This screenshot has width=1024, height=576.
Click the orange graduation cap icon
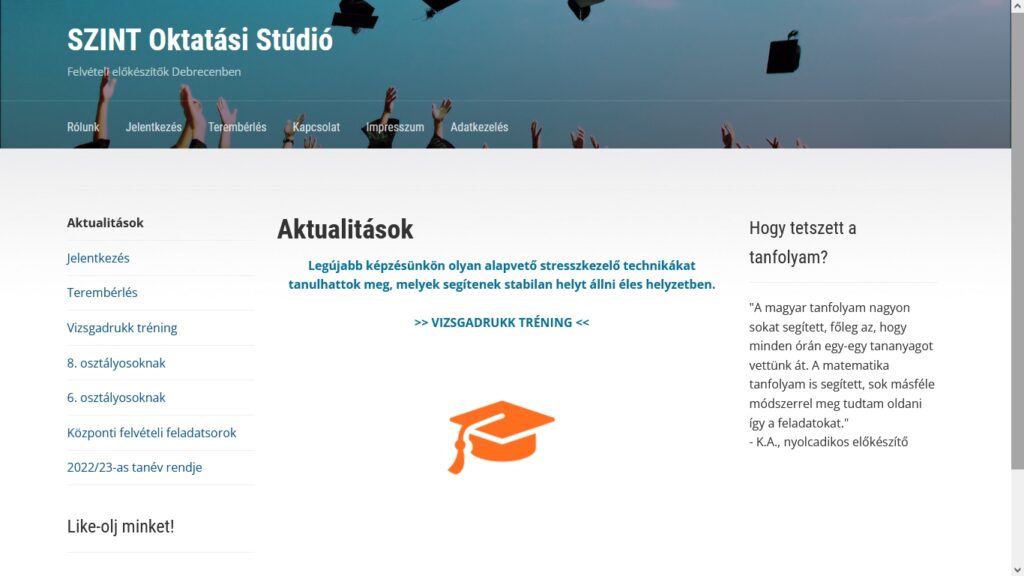click(501, 437)
